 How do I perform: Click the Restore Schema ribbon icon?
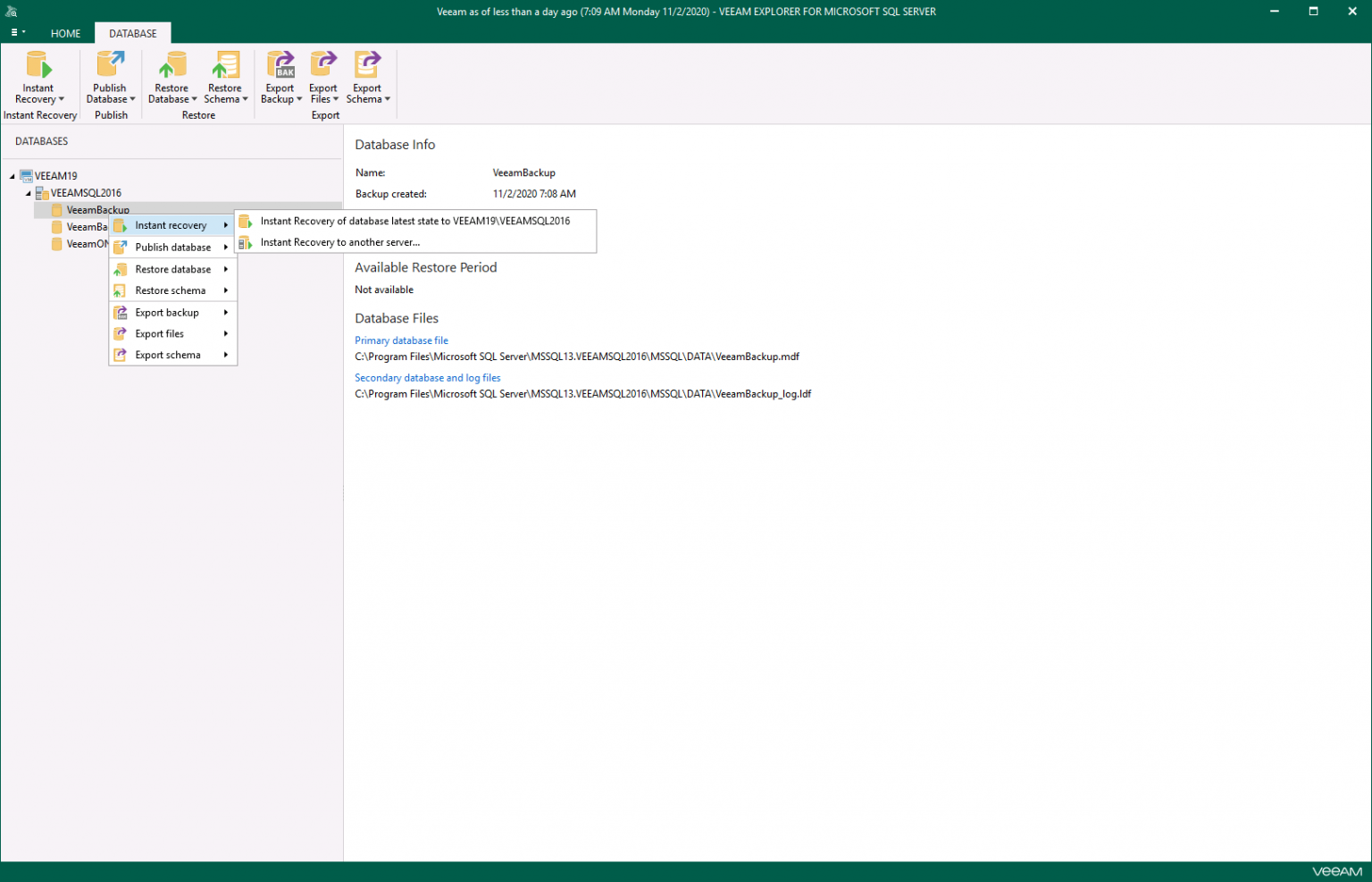(225, 65)
